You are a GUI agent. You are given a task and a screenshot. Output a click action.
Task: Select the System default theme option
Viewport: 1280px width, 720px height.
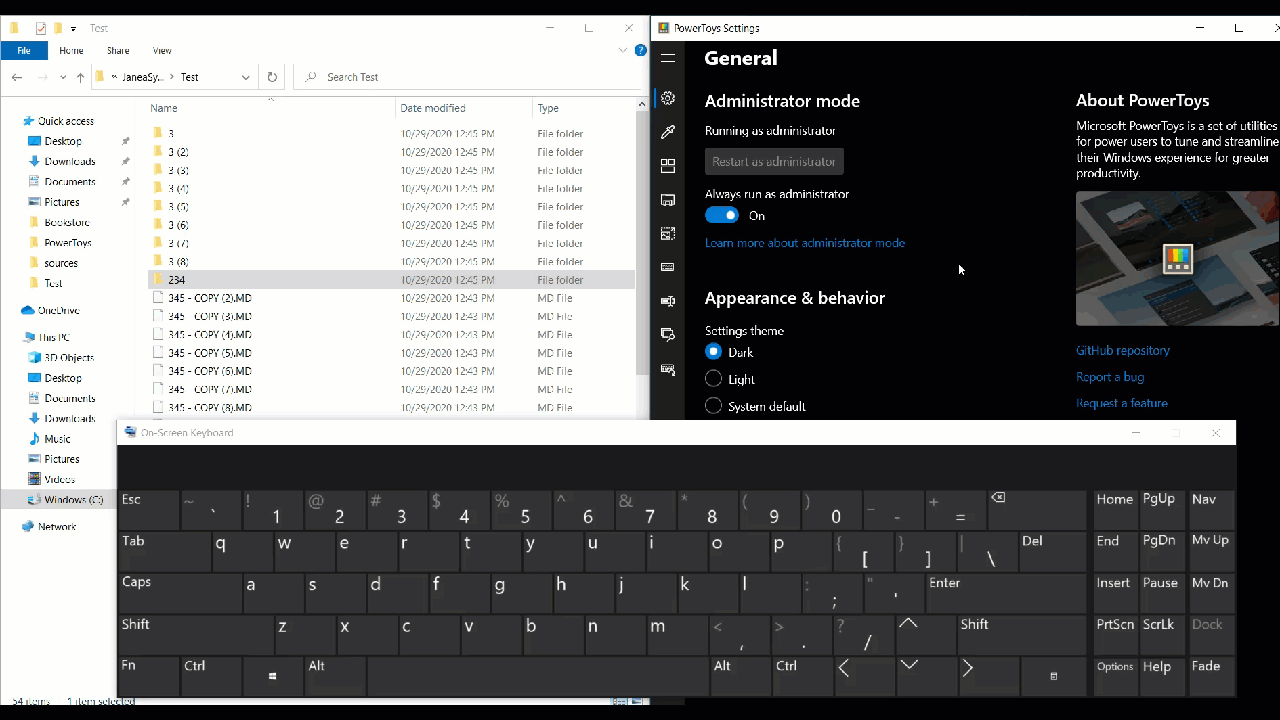[713, 406]
